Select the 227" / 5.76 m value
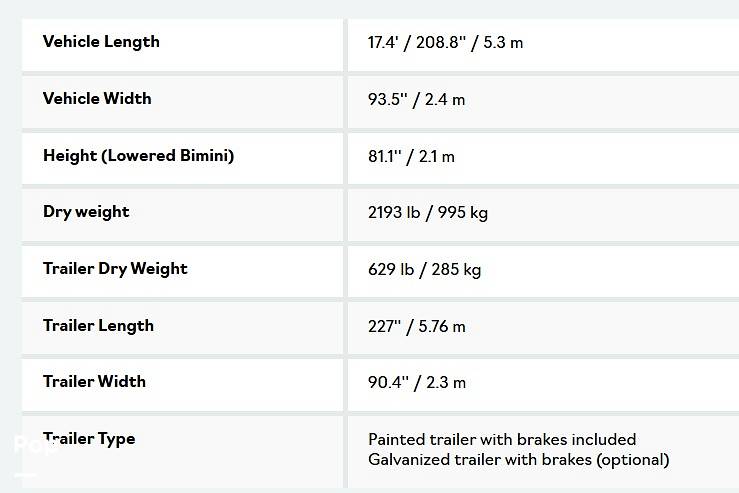Viewport: 739px width, 493px height. pyautogui.click(x=416, y=327)
